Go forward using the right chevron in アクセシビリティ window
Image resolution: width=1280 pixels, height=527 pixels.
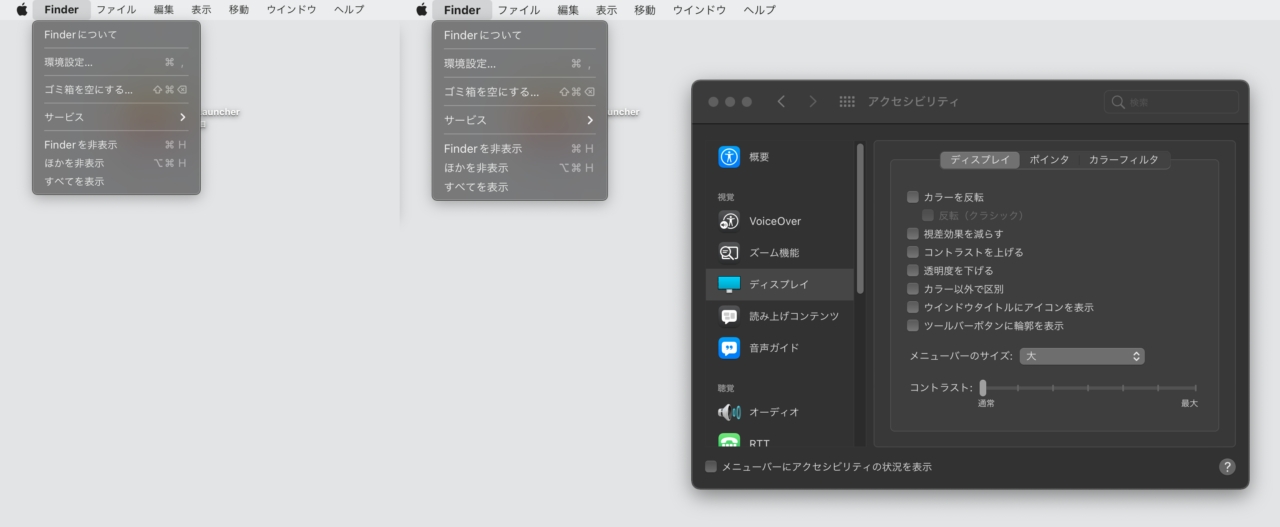coord(813,102)
